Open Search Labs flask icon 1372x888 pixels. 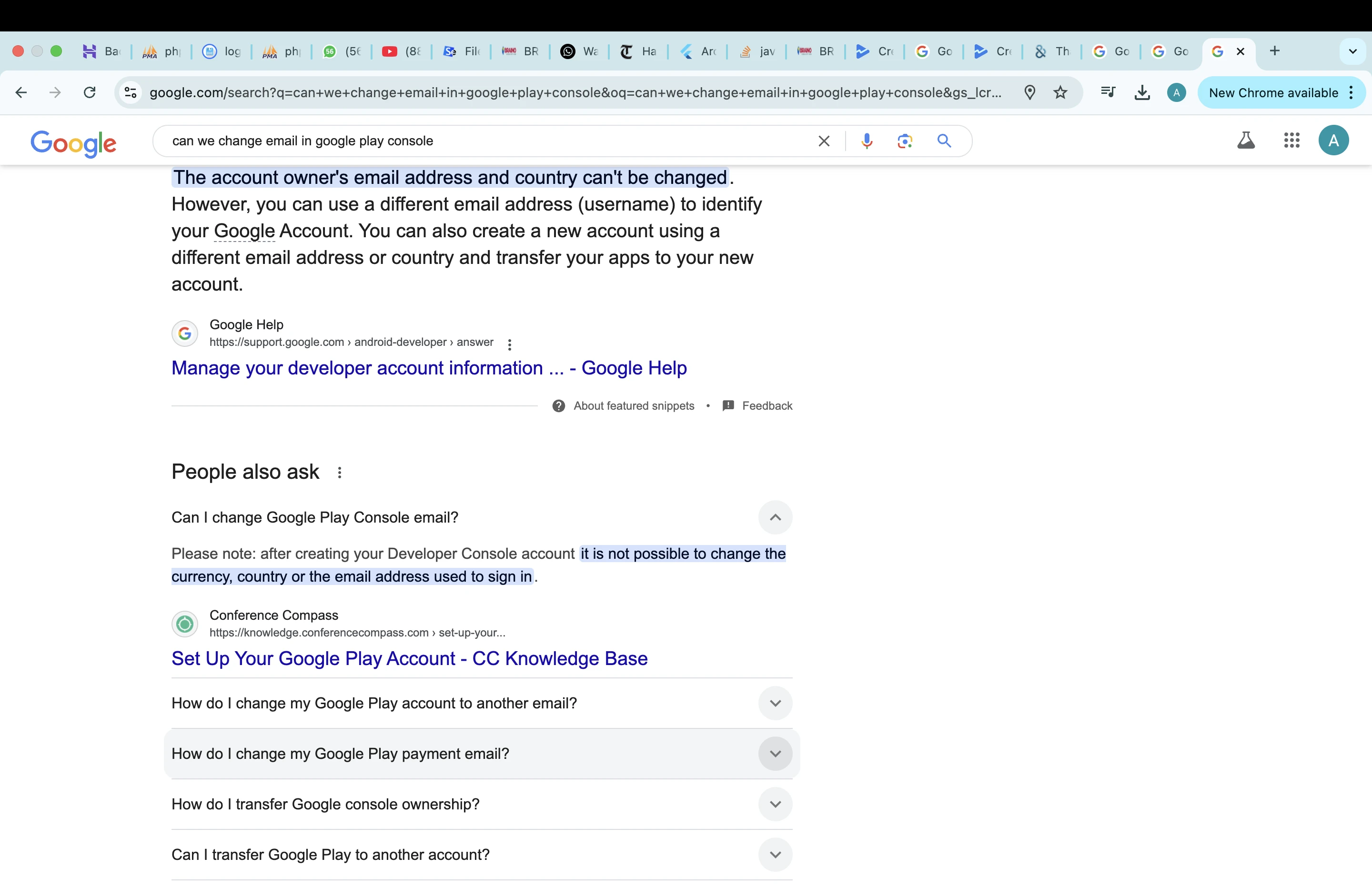[x=1246, y=140]
